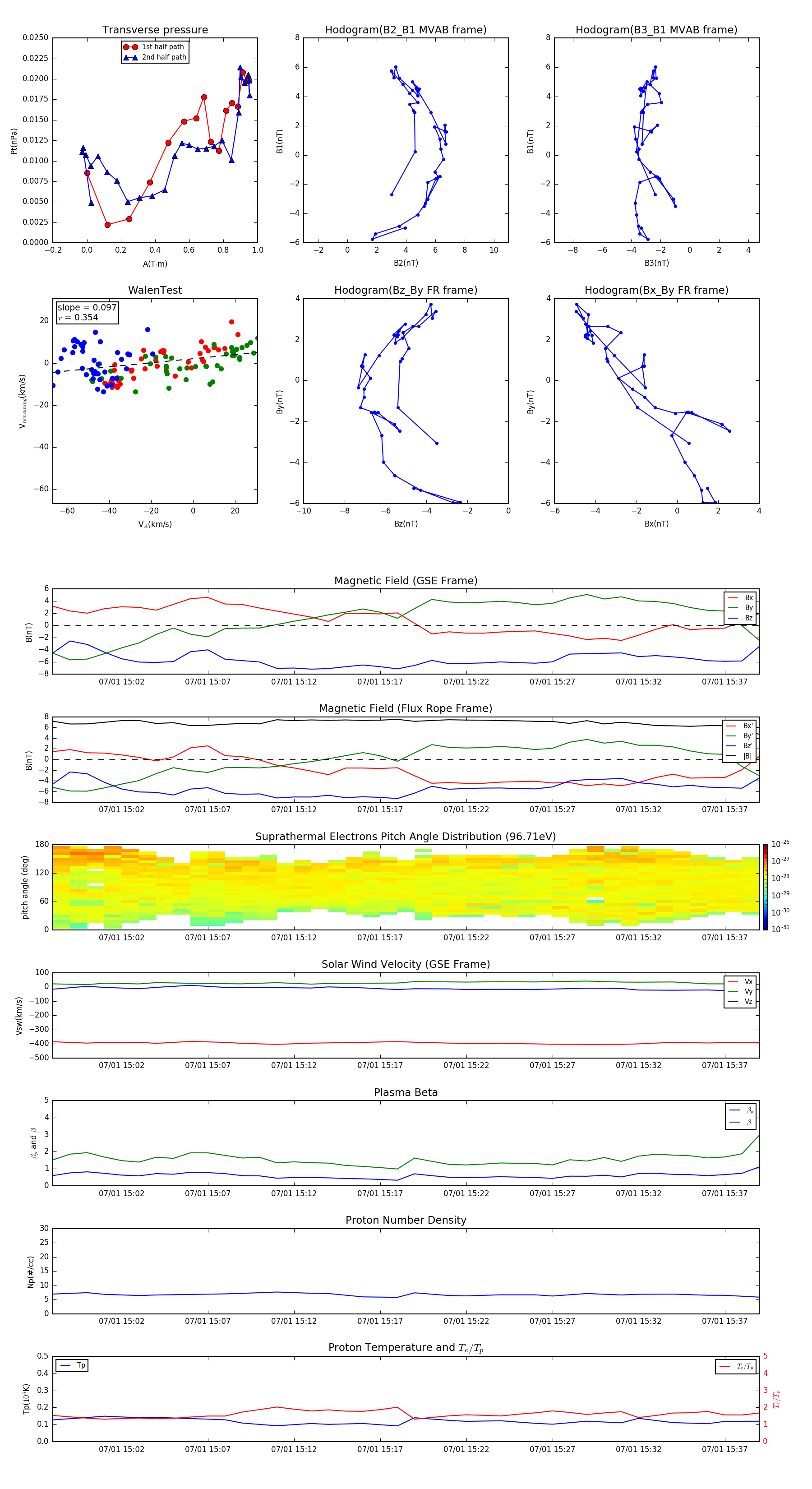Select the red Te/Tp legend entry
The width and height of the screenshot is (812, 1489).
[736, 1366]
